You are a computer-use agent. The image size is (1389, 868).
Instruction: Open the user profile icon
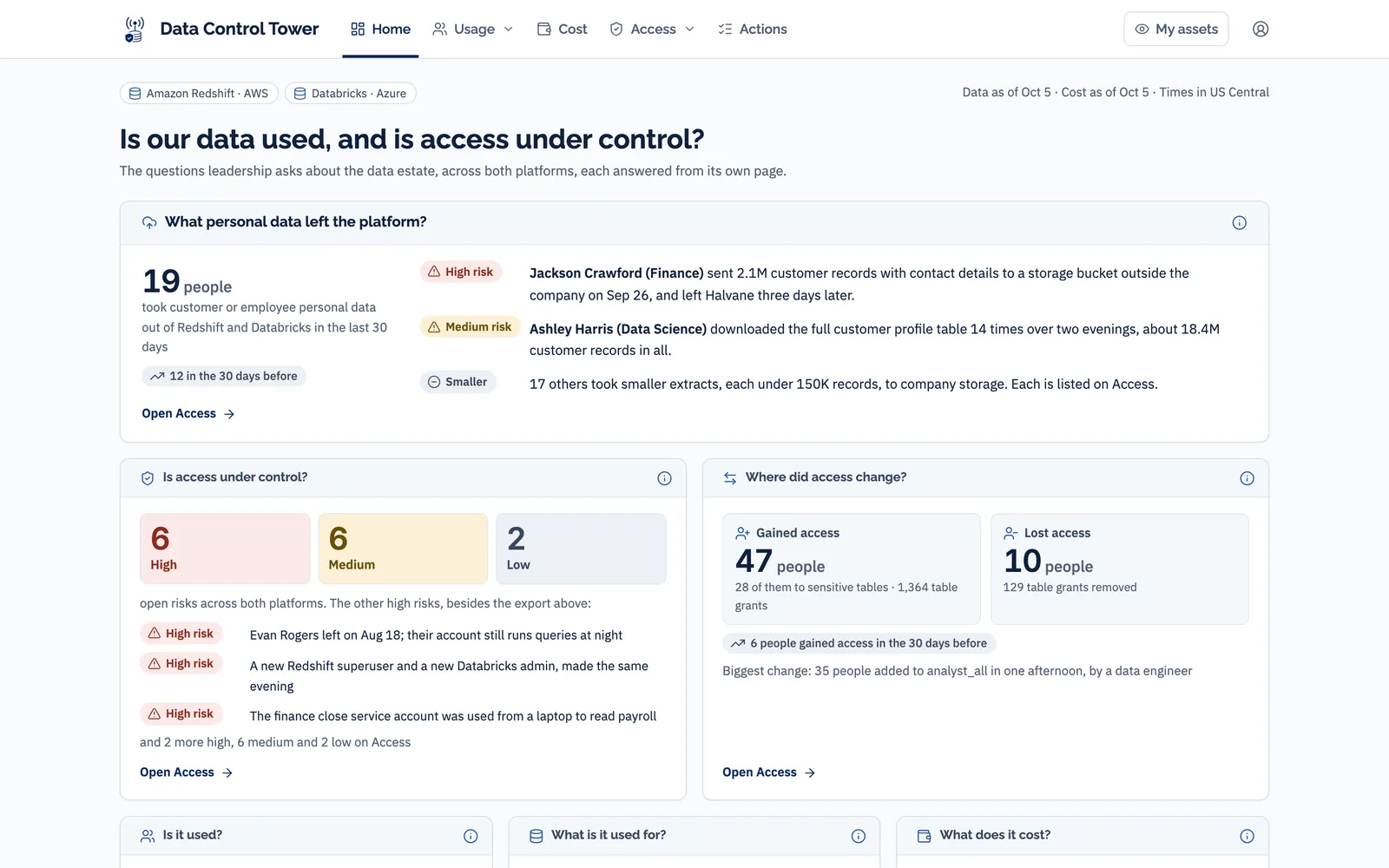(1261, 30)
